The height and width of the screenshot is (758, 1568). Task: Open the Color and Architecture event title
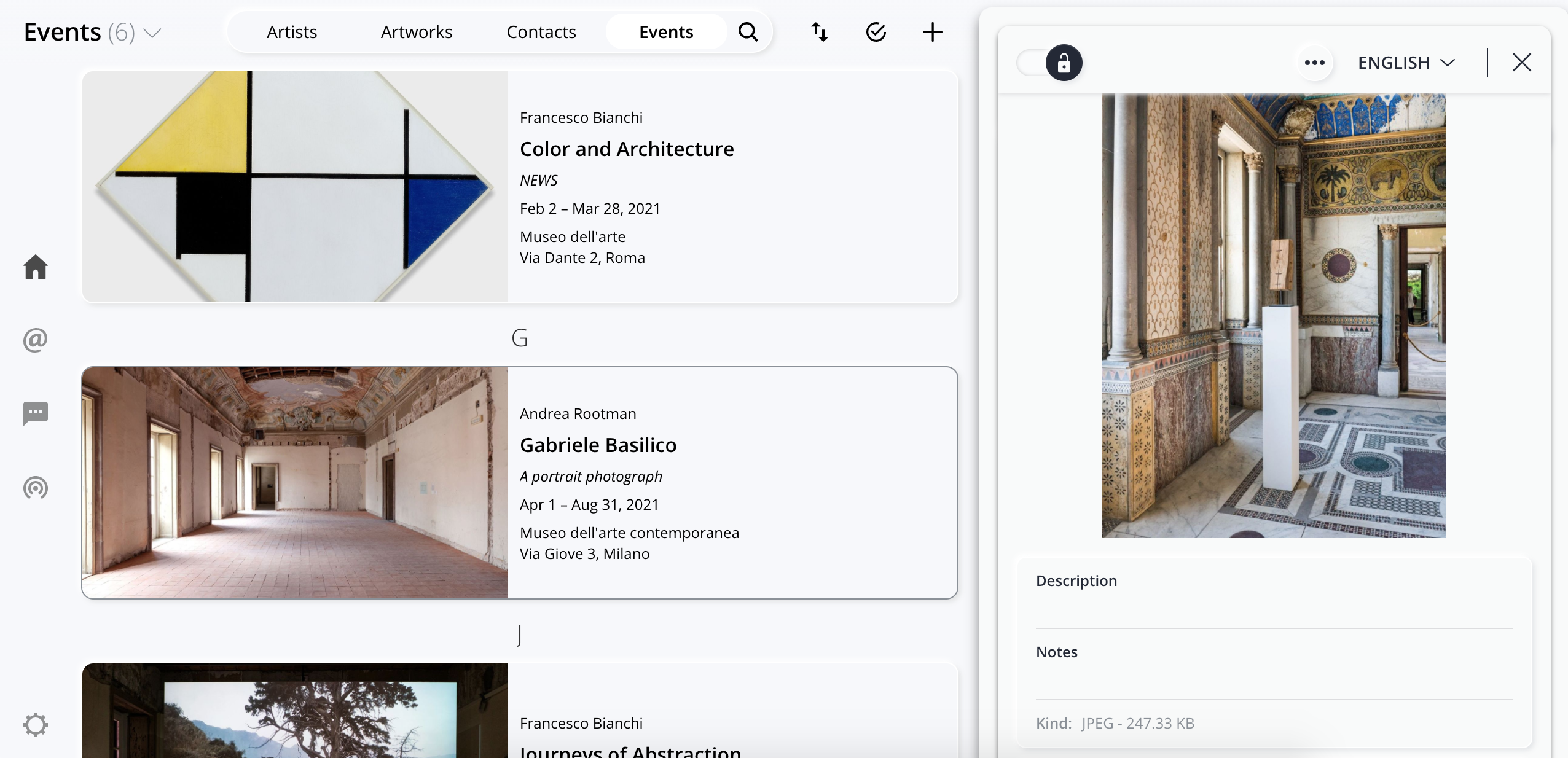pos(627,149)
